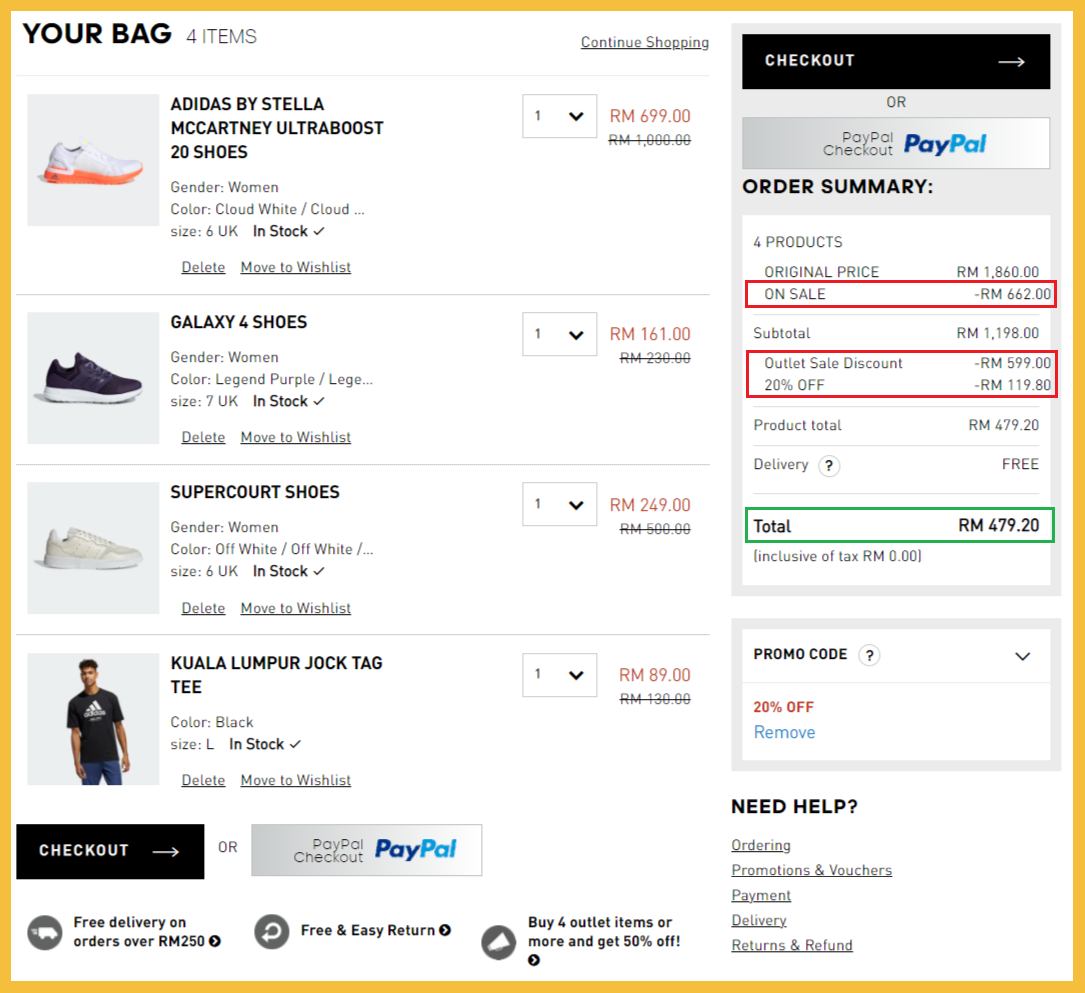
Task: Open the Supercourt Shoes product thumbnail
Action: [x=93, y=548]
